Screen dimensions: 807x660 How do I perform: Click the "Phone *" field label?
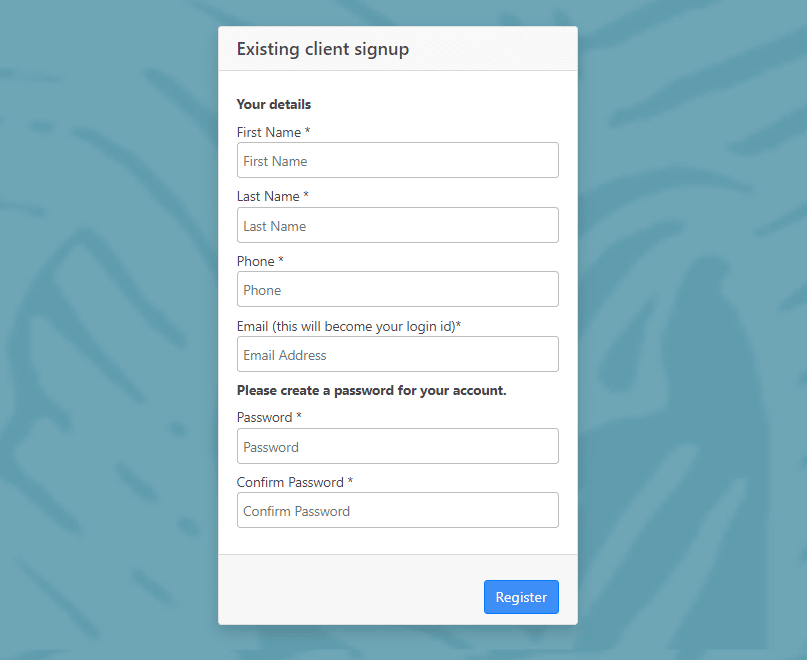coord(260,261)
